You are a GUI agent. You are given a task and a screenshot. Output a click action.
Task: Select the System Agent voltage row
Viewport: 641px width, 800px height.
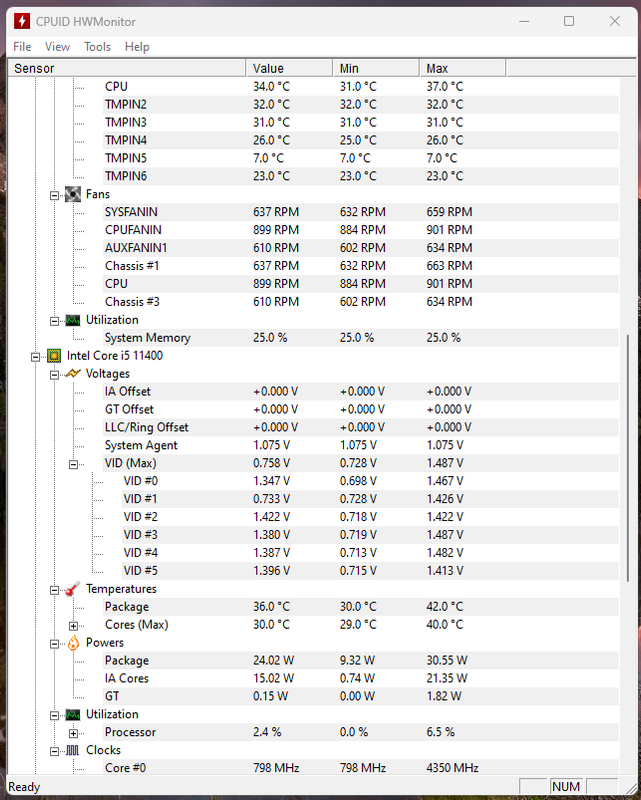(361, 445)
